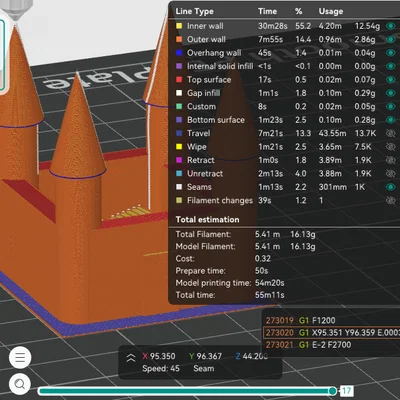Click the Overhang wall blue color swatch
Screen dimensions: 400x400
[179, 53]
